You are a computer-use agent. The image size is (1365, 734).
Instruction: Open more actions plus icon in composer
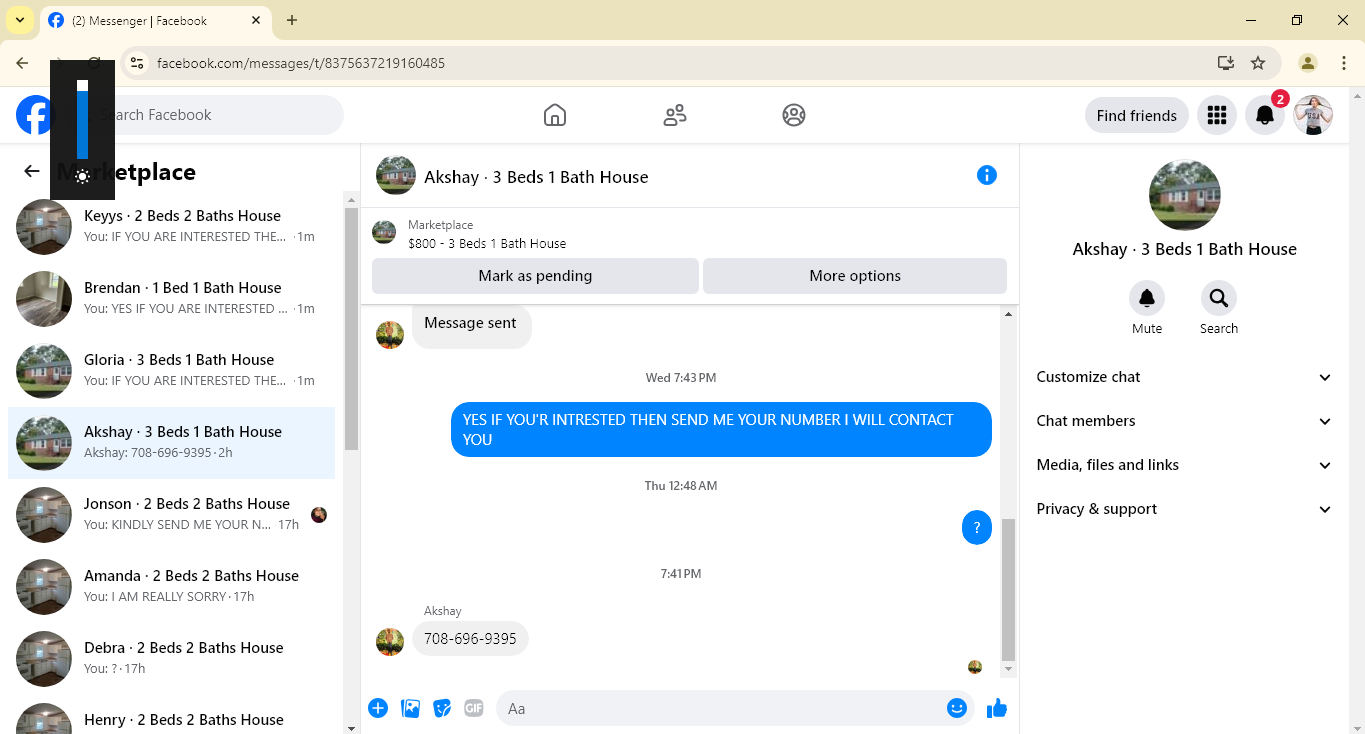[378, 709]
